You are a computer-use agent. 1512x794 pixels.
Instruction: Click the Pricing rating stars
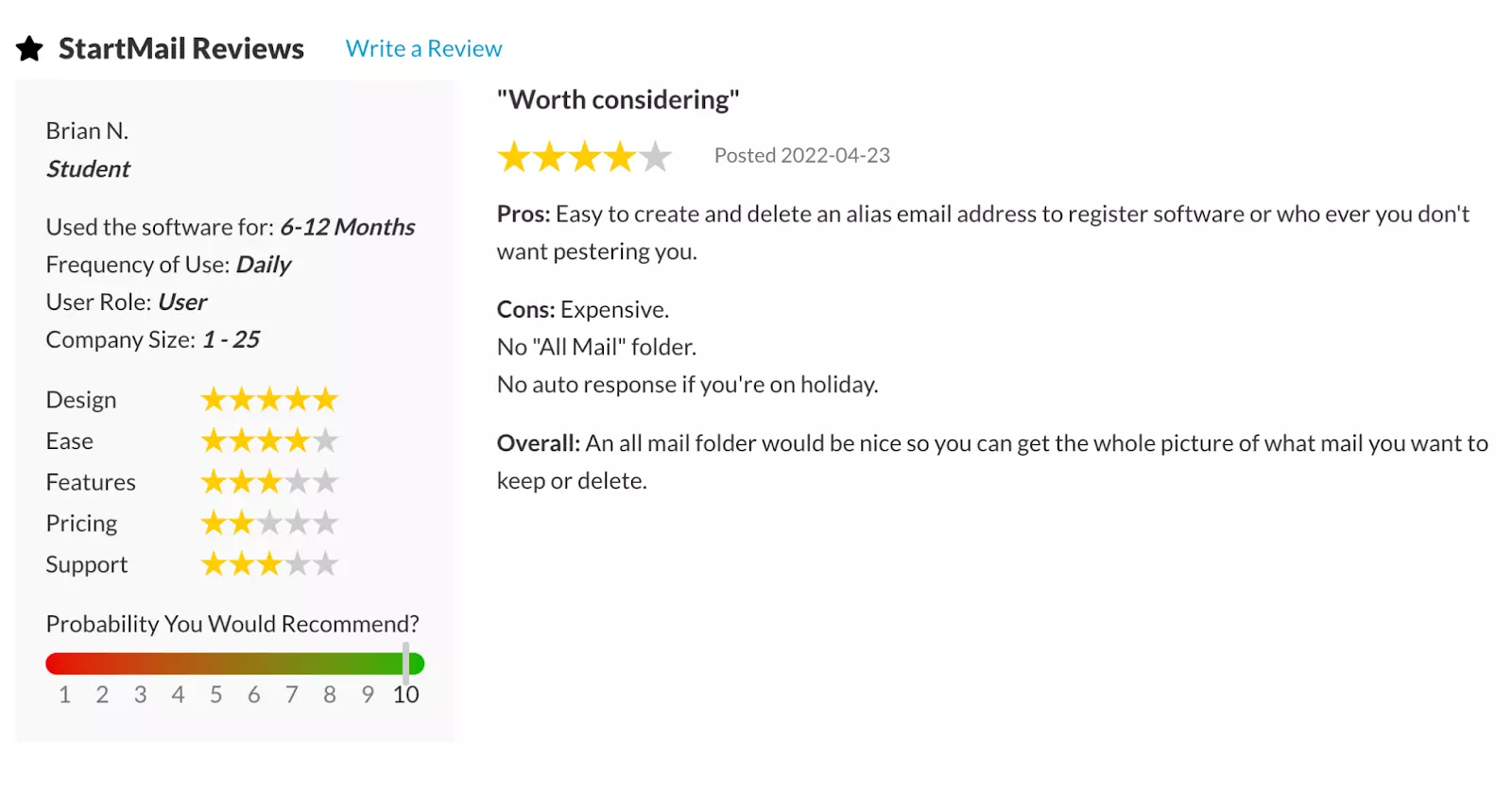point(269,523)
